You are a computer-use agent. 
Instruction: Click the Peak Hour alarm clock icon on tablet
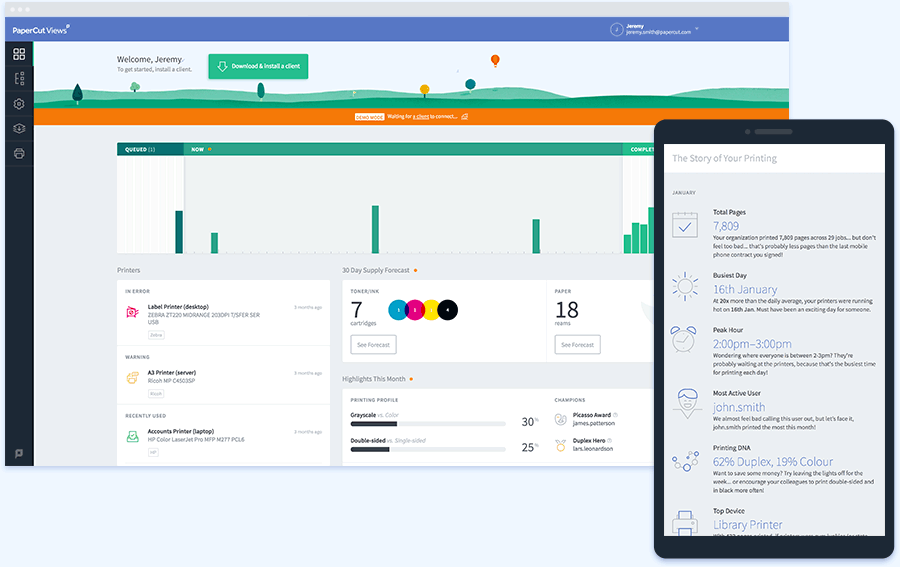(684, 339)
